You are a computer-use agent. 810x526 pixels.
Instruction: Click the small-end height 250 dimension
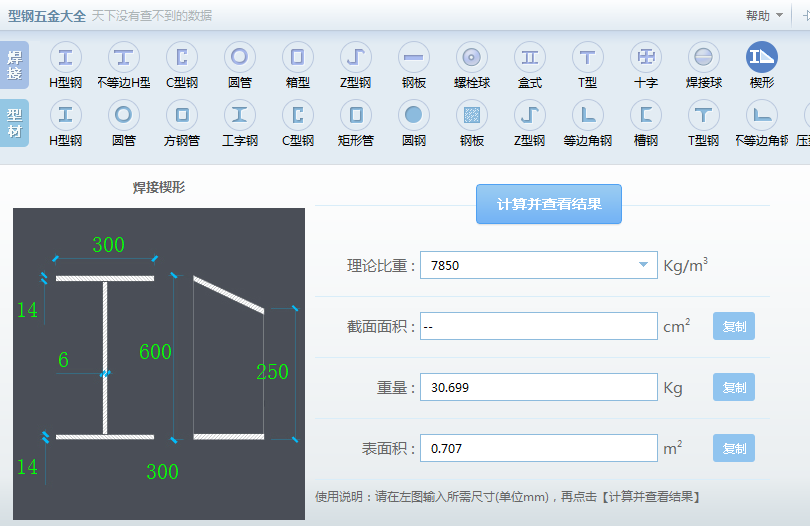272,372
